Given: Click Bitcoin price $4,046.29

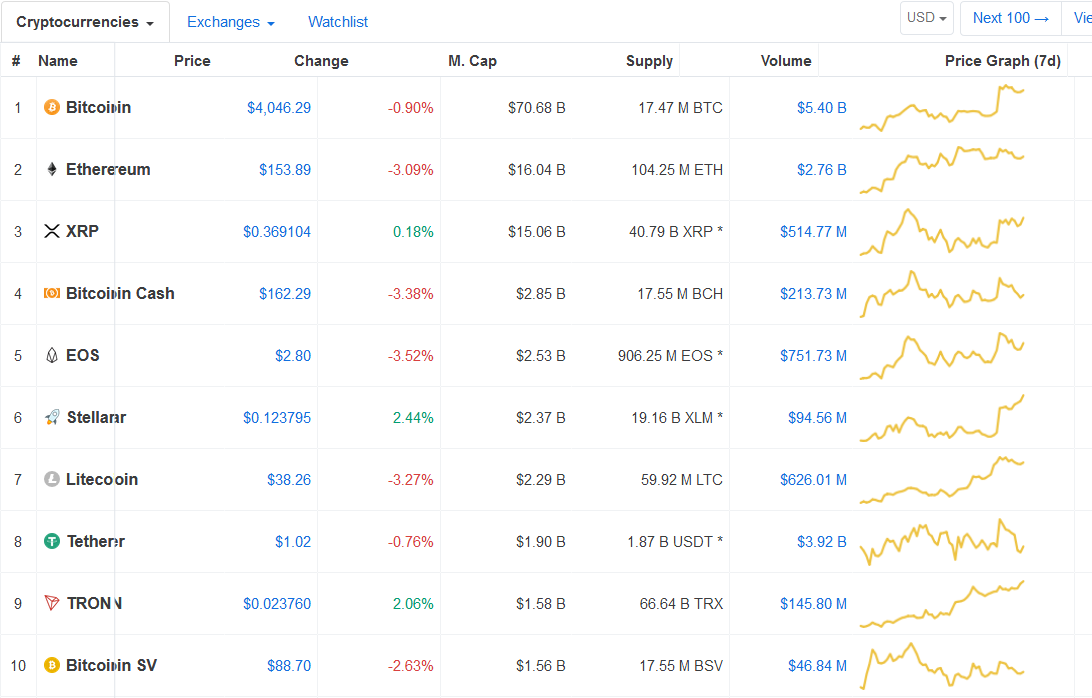Looking at the screenshot, I should [279, 108].
